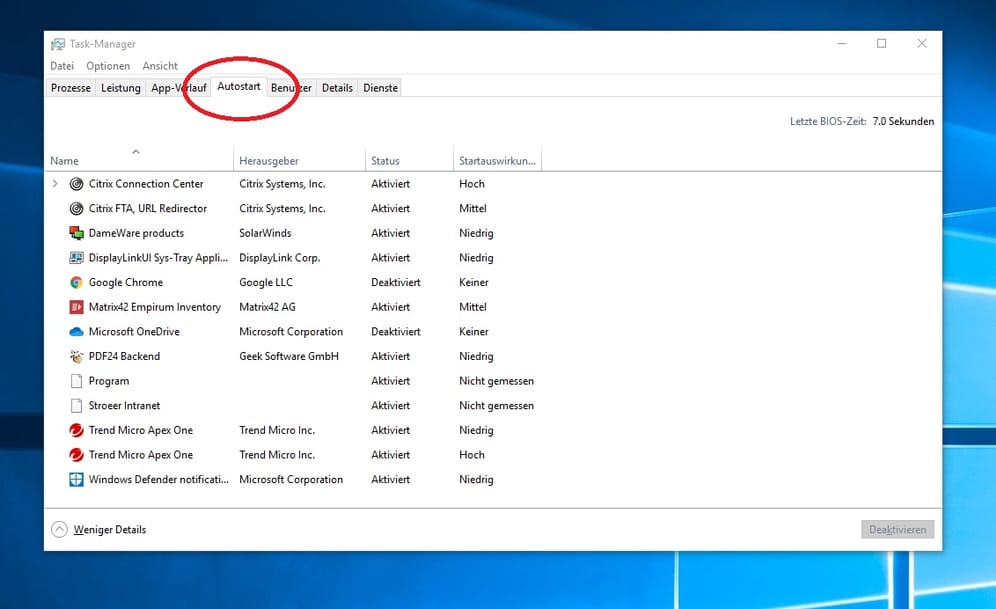Click Mittel impact of Matrix42 Empirum Inventory
This screenshot has height=609, width=996.
pyautogui.click(x=473, y=307)
